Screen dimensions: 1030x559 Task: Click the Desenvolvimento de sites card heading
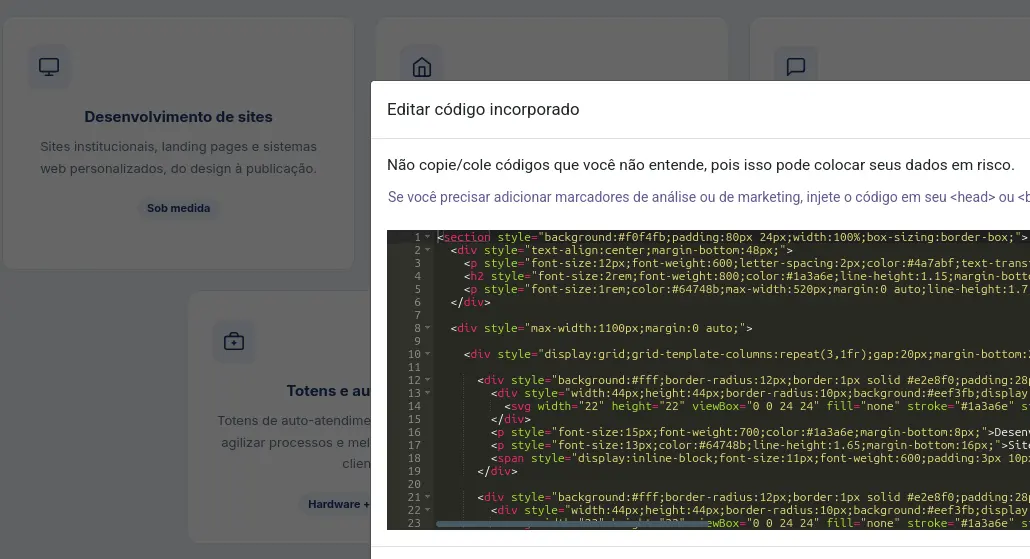click(178, 117)
